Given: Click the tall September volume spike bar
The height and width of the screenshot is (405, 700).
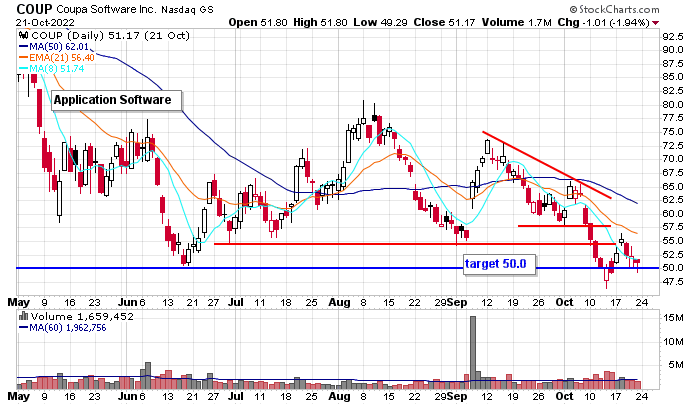Looking at the screenshot, I should tap(473, 353).
